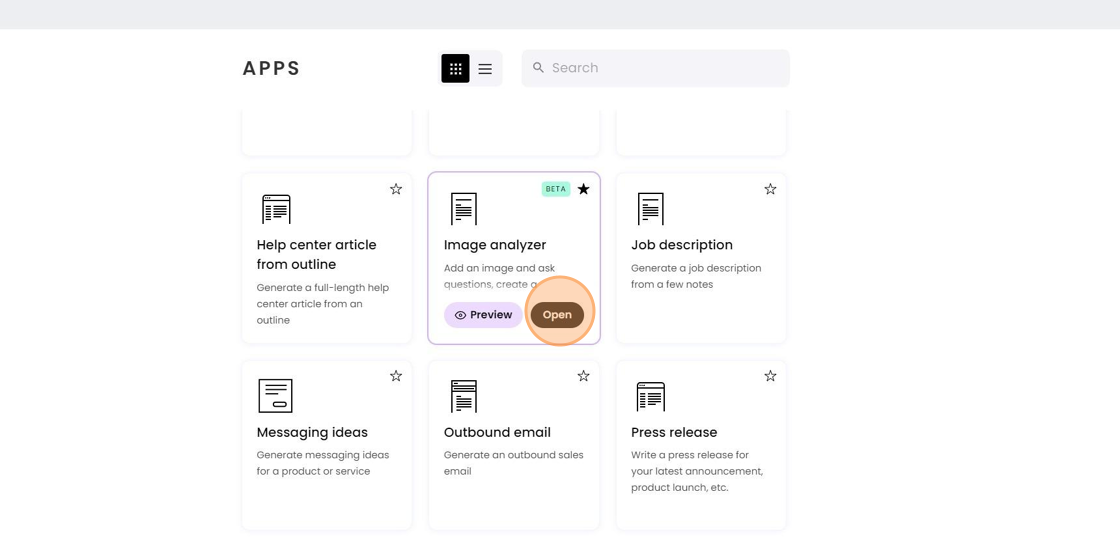Click 'Add an image and ask' description
This screenshot has height=539, width=1120.
[499, 276]
